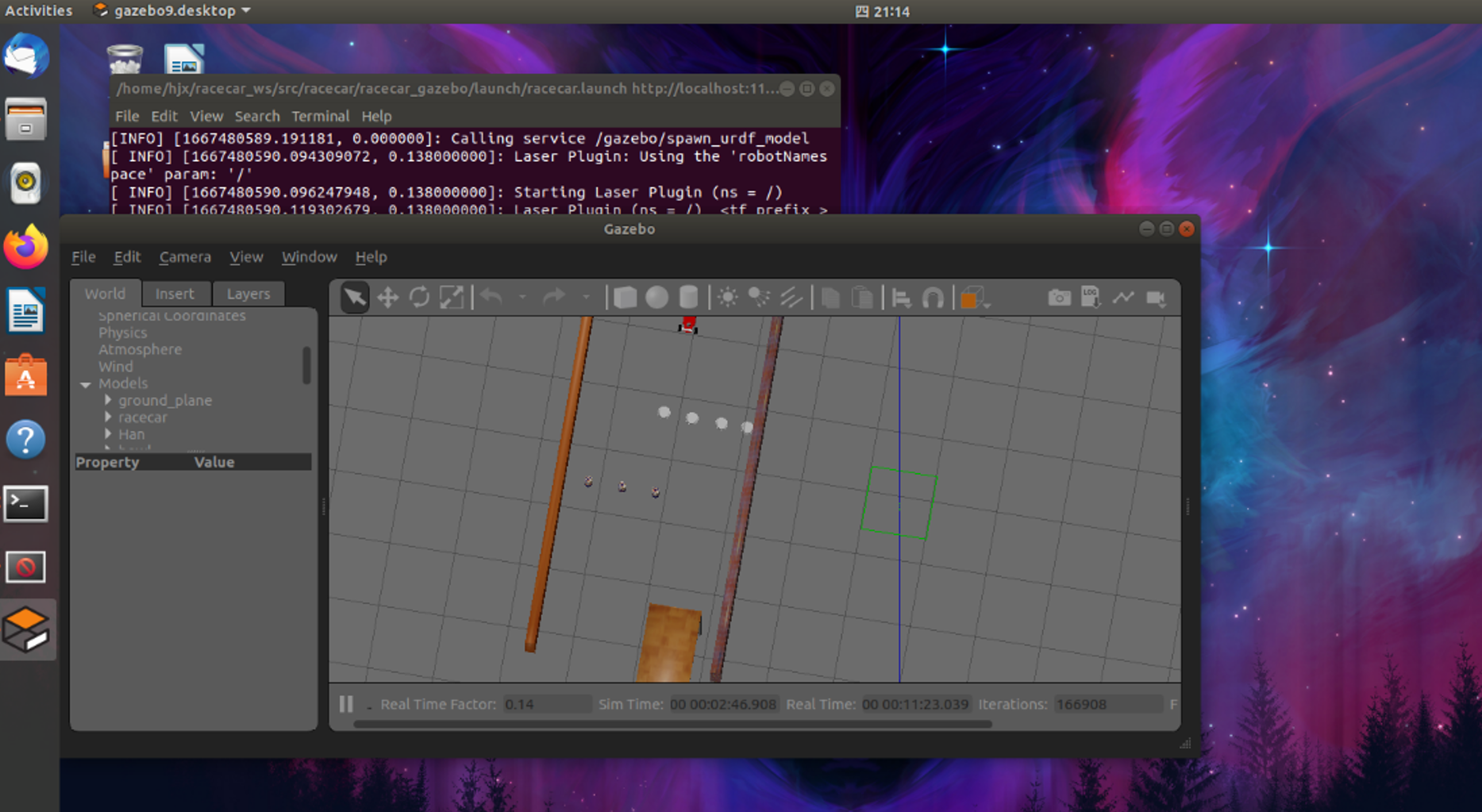This screenshot has width=1482, height=812.
Task: Open the undo history dropdown arrow
Action: click(x=522, y=298)
